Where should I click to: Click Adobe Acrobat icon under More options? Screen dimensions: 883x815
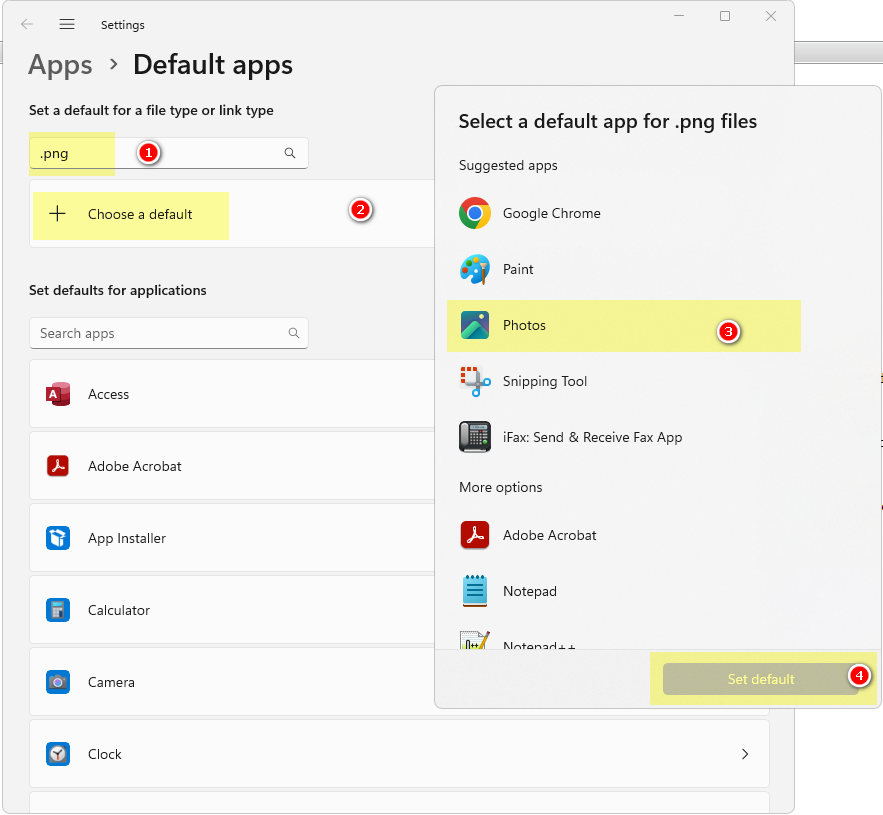pos(475,535)
